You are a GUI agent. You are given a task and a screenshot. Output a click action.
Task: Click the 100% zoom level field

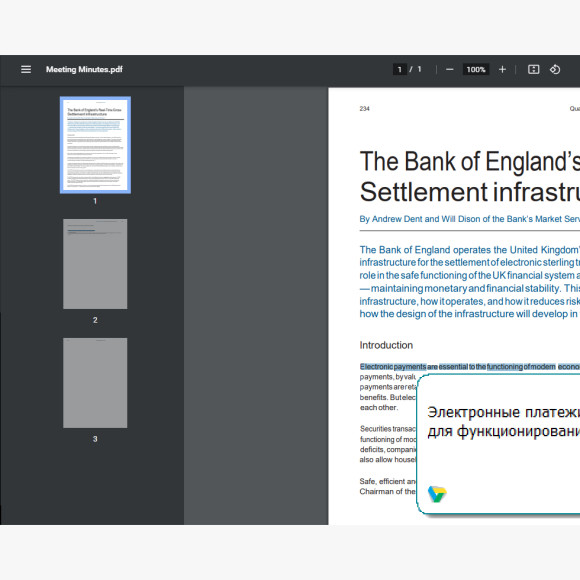[476, 70]
